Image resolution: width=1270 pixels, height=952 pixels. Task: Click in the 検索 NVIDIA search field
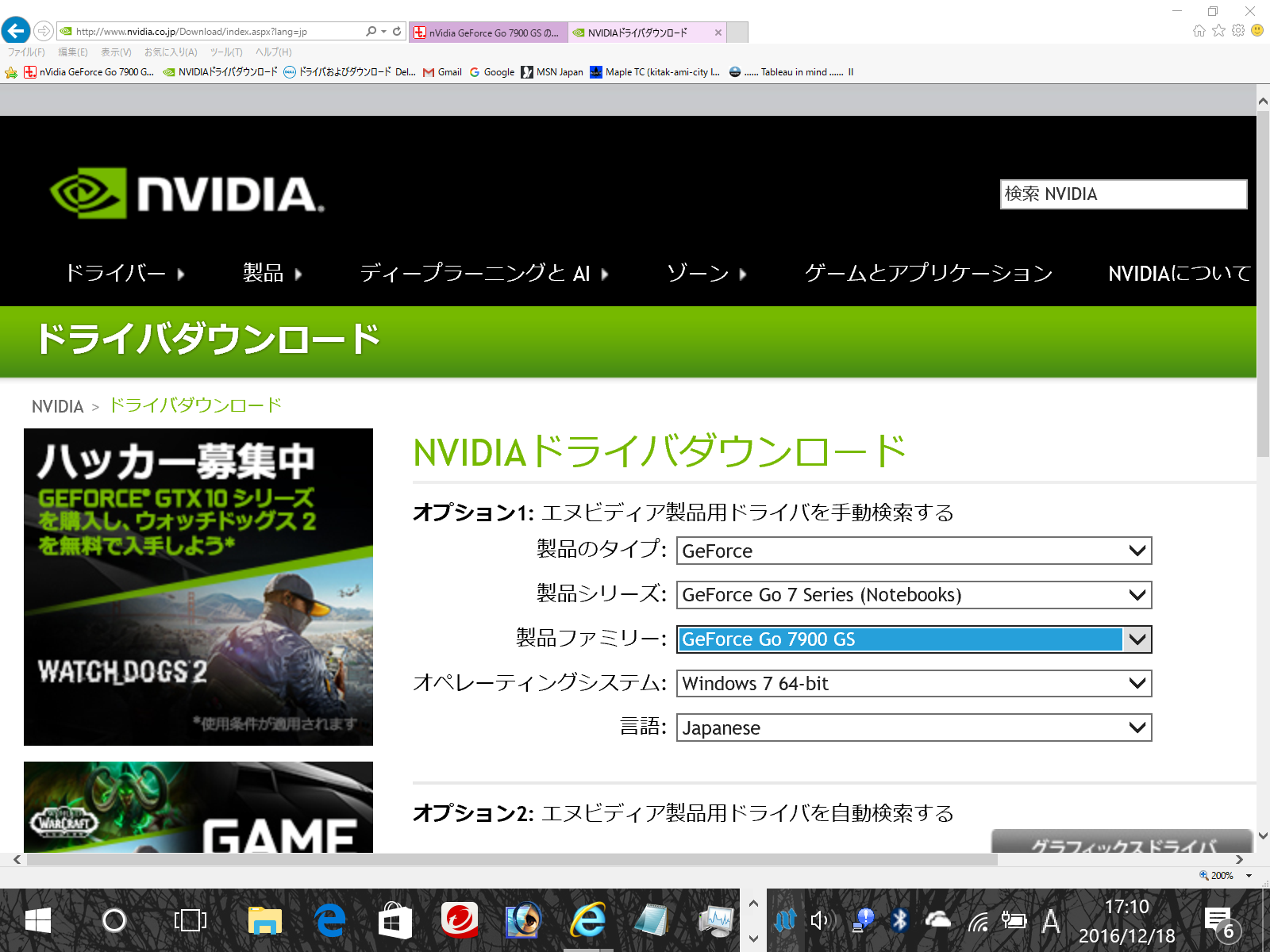click(x=1123, y=194)
